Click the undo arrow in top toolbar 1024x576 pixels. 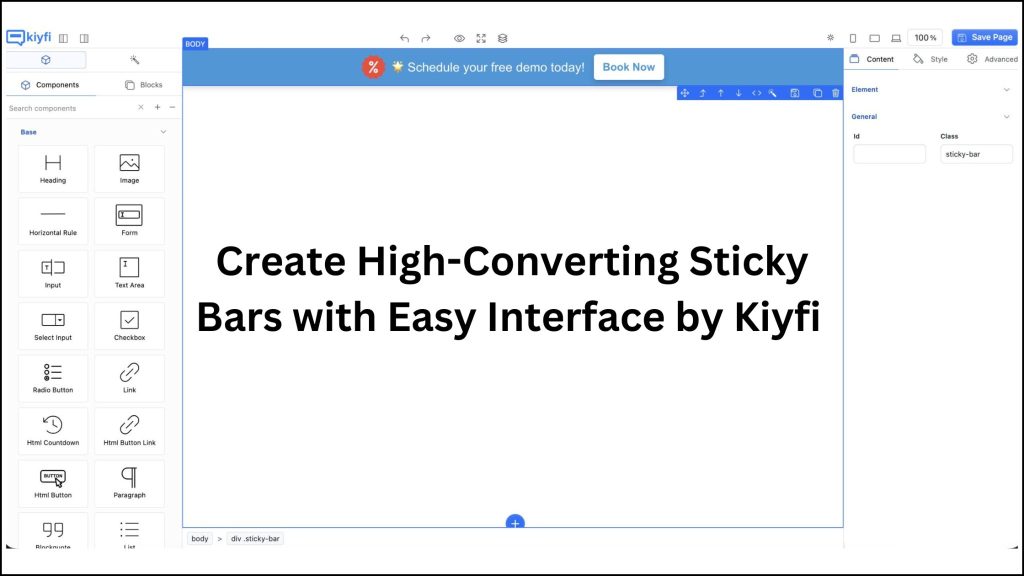404,38
